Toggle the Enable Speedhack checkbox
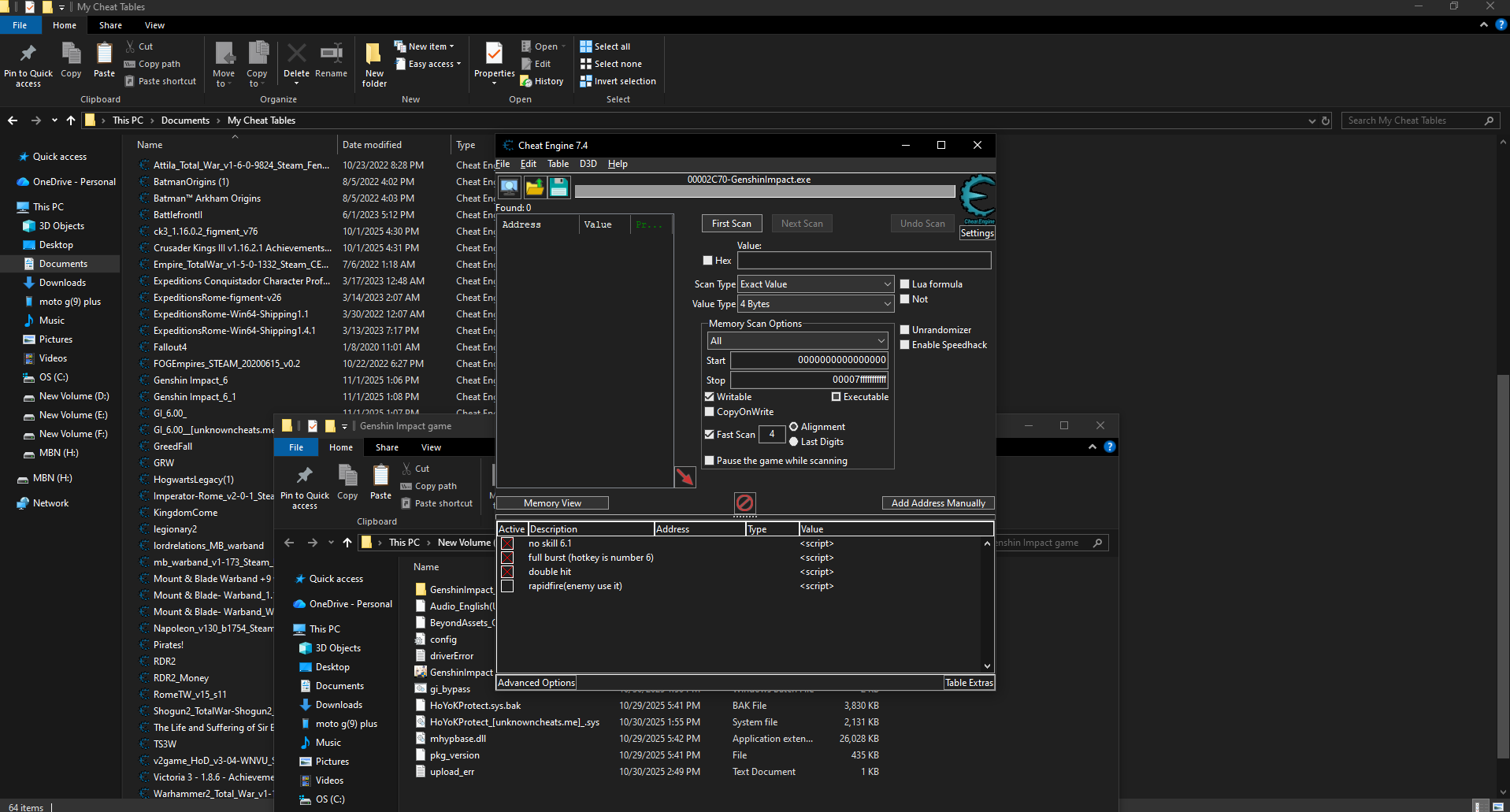The height and width of the screenshot is (812, 1510). point(905,345)
